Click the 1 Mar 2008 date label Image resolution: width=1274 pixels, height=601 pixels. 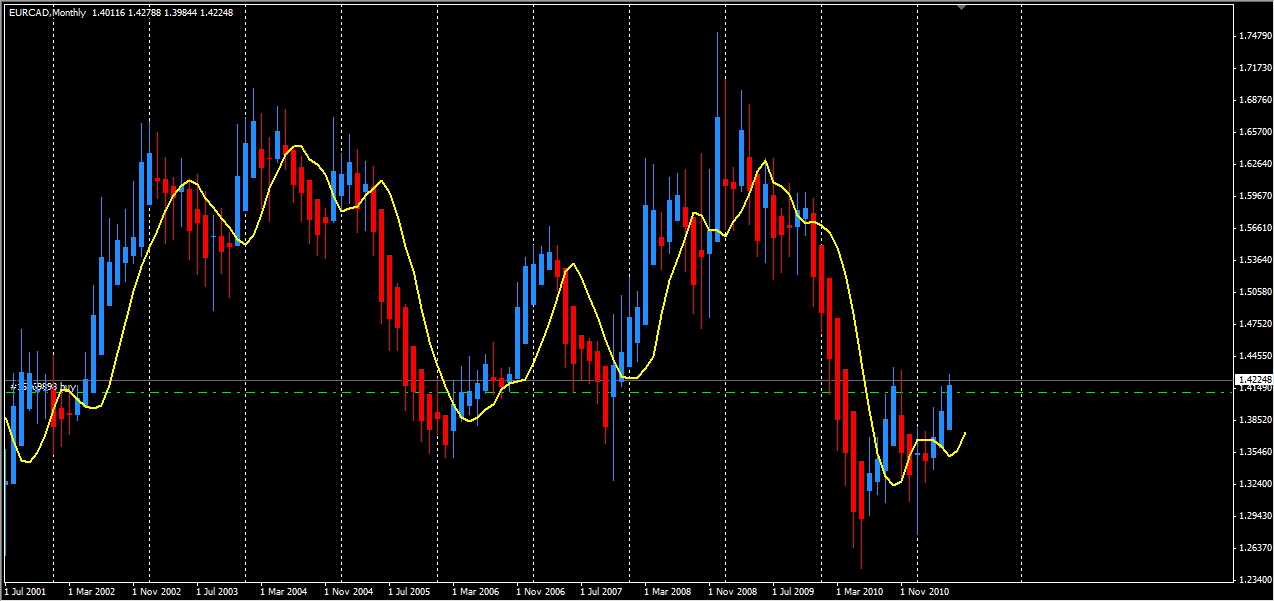coord(669,591)
